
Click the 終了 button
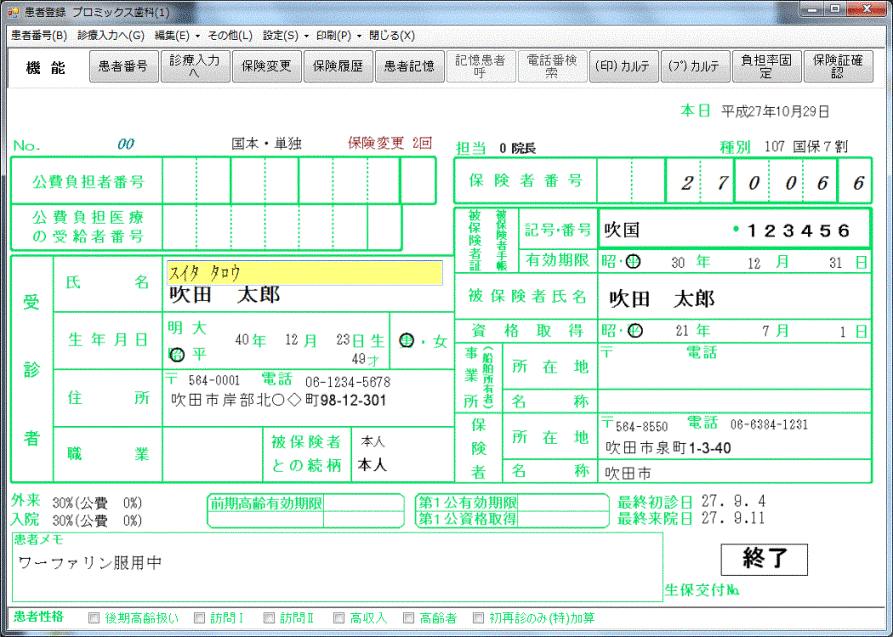(x=764, y=560)
